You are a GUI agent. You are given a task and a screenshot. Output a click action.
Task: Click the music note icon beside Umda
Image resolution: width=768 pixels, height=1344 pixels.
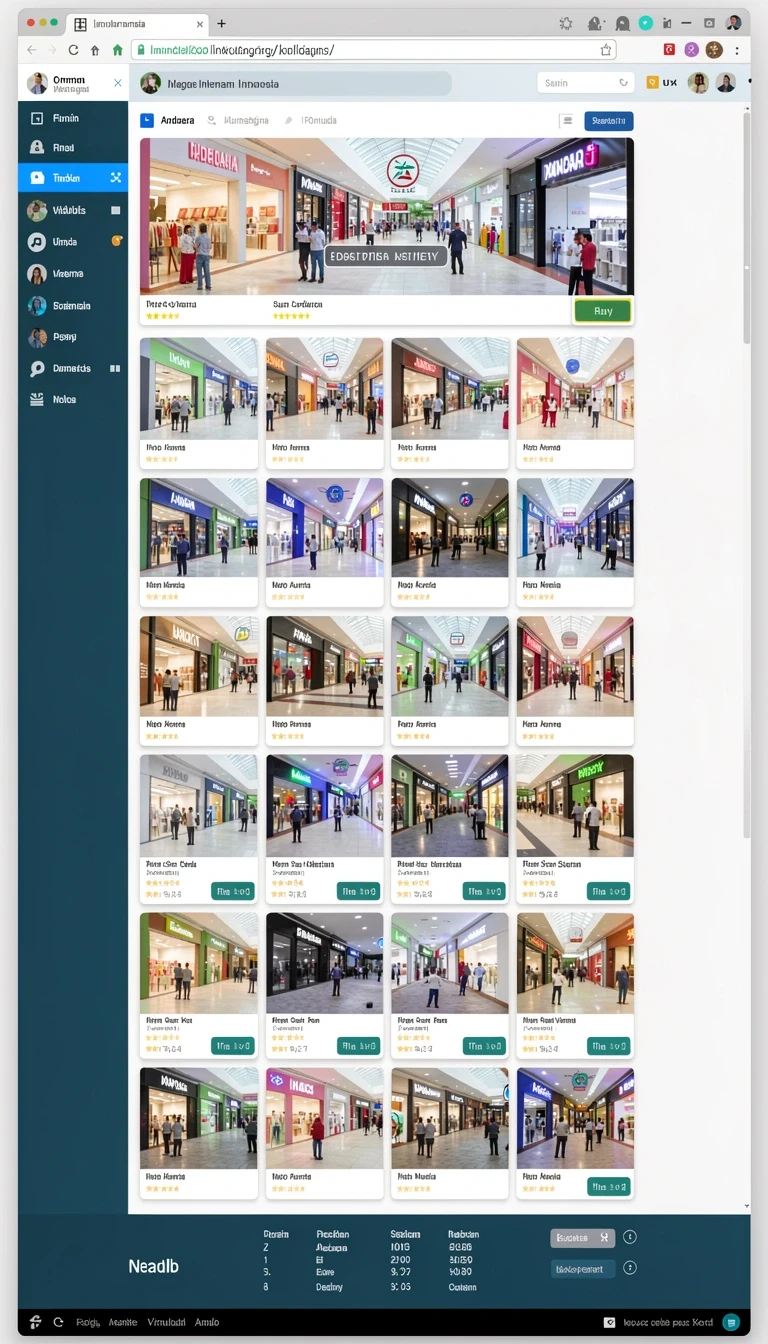[x=37, y=242]
